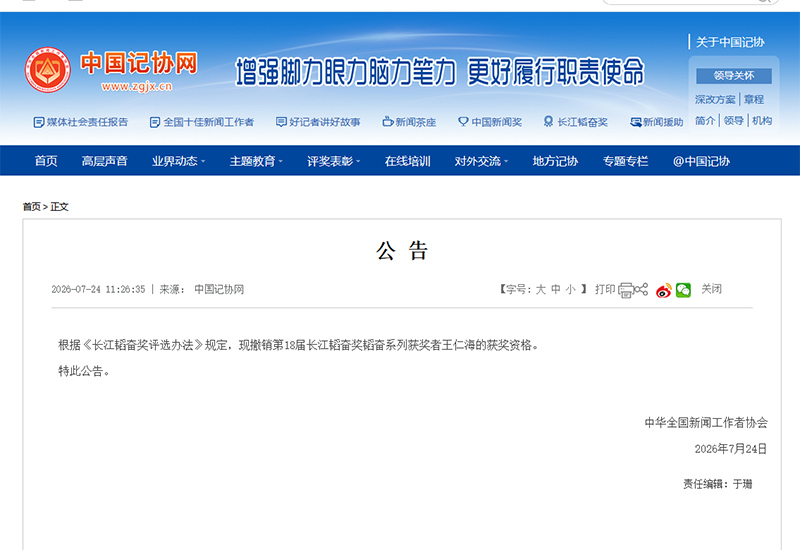Open 媒体社会责任报告 link with document icon
The width and height of the screenshot is (800, 550).
click(x=81, y=122)
